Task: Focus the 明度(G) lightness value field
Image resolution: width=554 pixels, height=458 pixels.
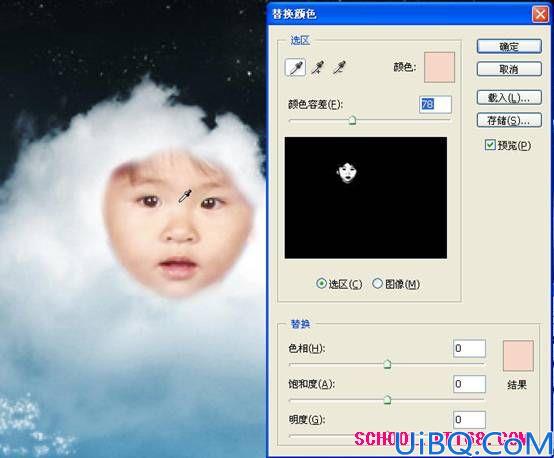Action: 469,420
